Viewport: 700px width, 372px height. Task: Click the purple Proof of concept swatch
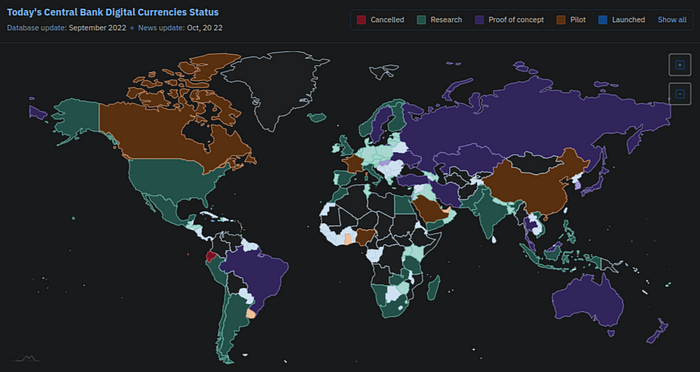click(479, 20)
